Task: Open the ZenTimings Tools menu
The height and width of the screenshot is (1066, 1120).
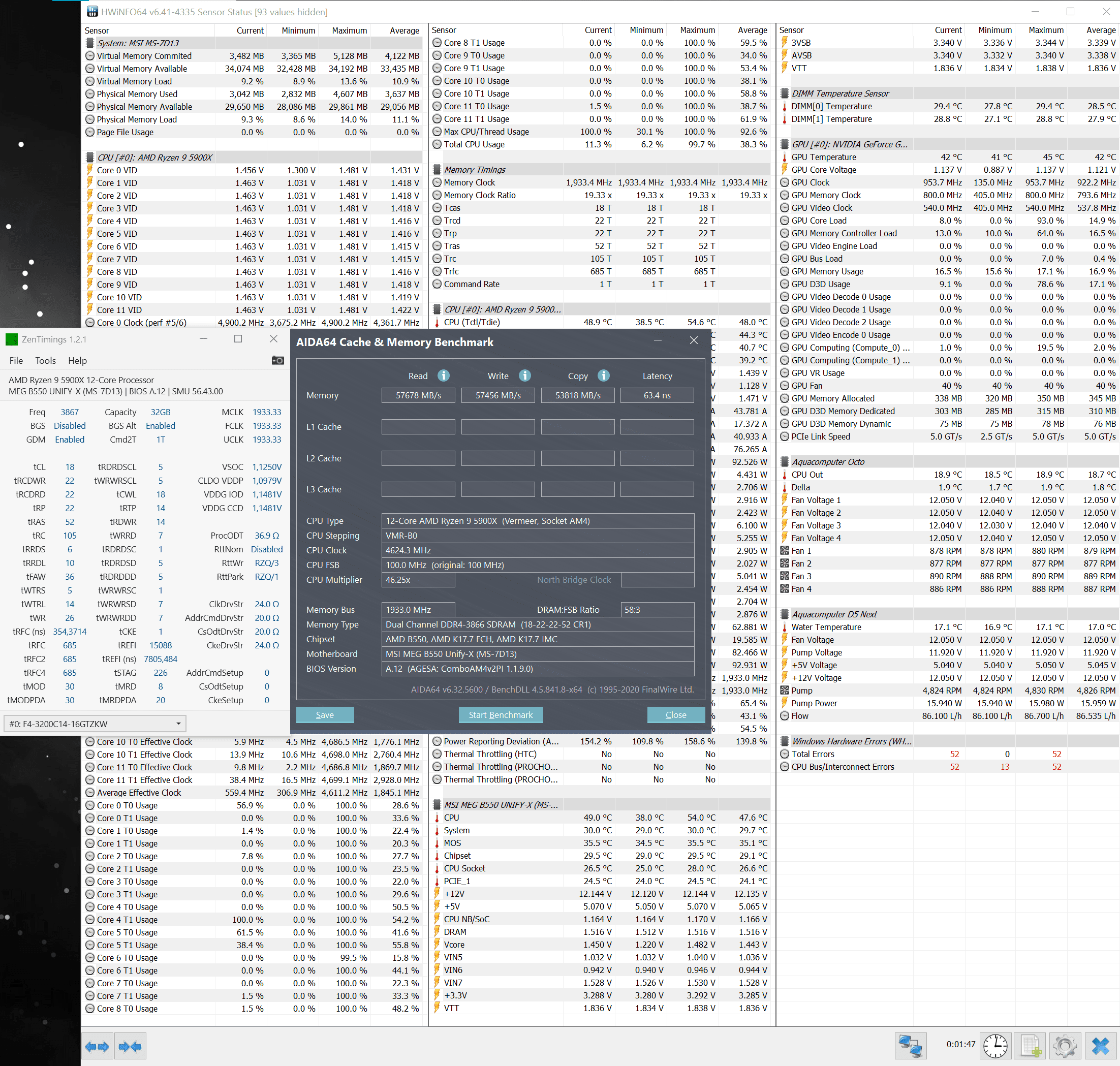Action: click(x=45, y=360)
